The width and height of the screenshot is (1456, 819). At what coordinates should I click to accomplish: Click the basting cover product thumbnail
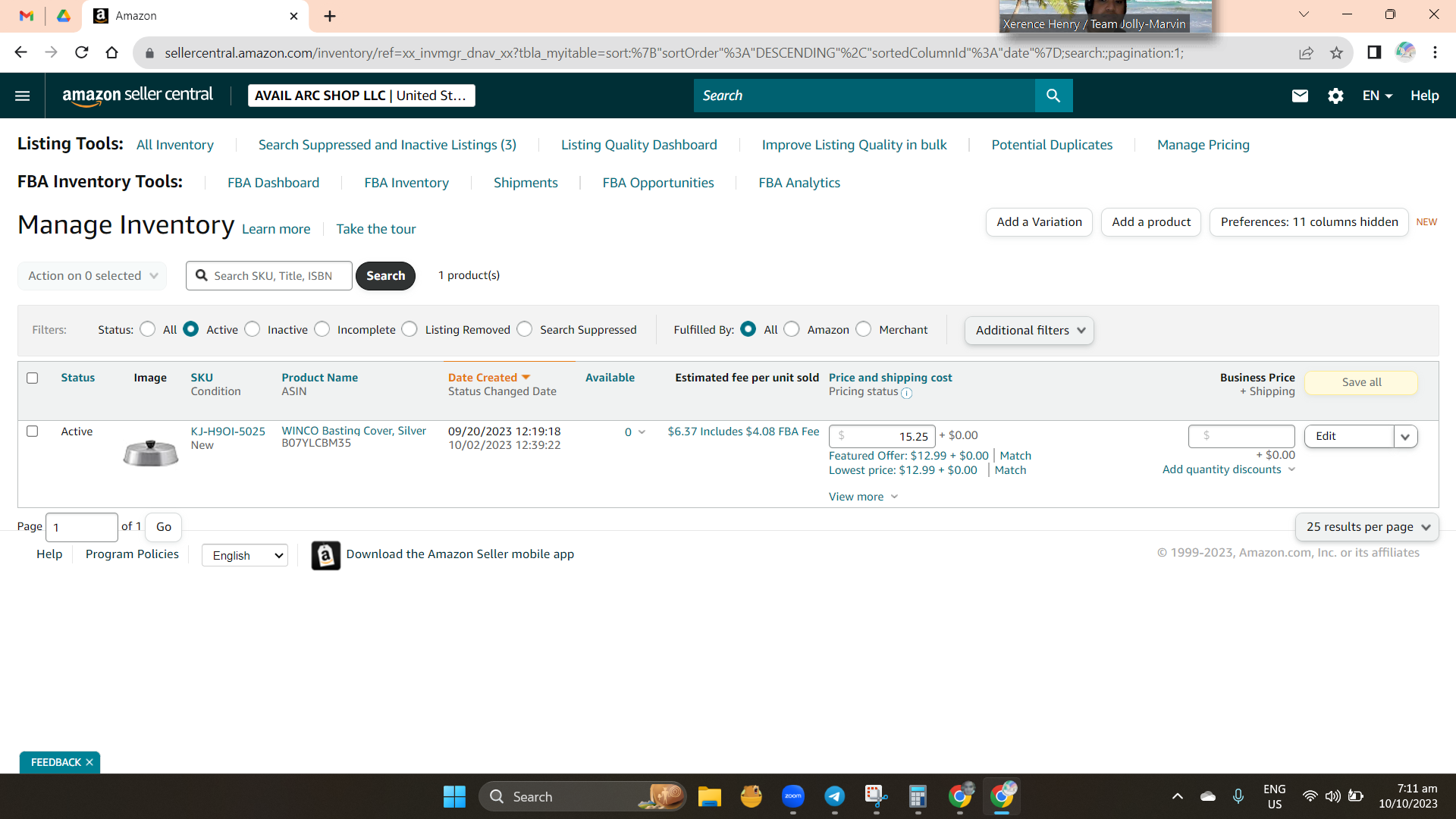(x=151, y=453)
